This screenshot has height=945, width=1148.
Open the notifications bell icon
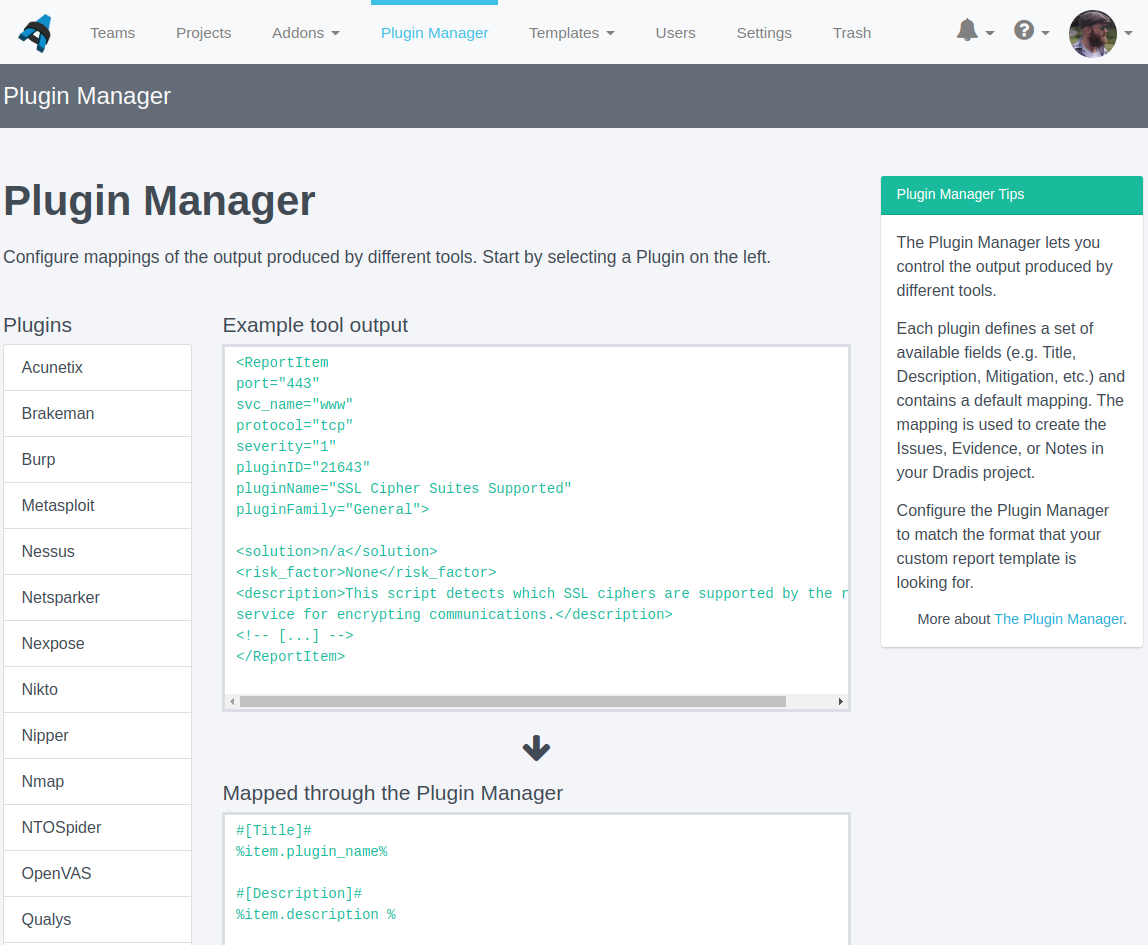point(967,31)
